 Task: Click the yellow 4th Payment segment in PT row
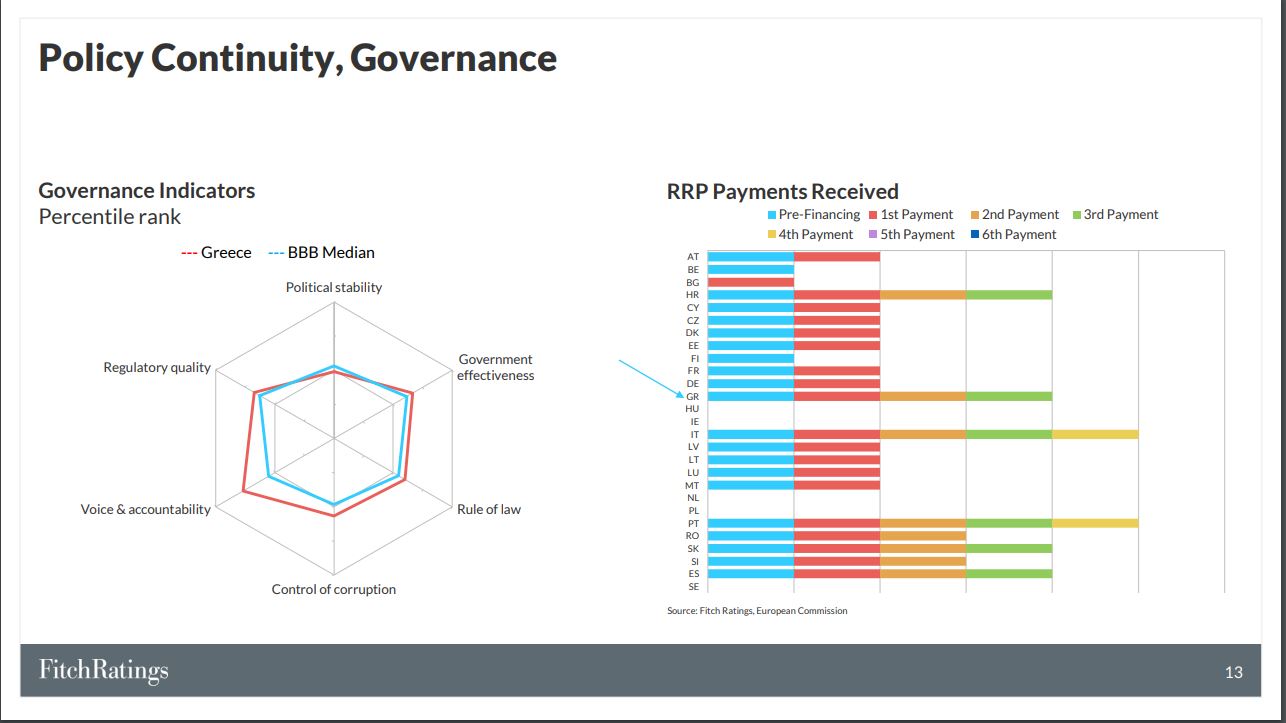tap(1095, 523)
